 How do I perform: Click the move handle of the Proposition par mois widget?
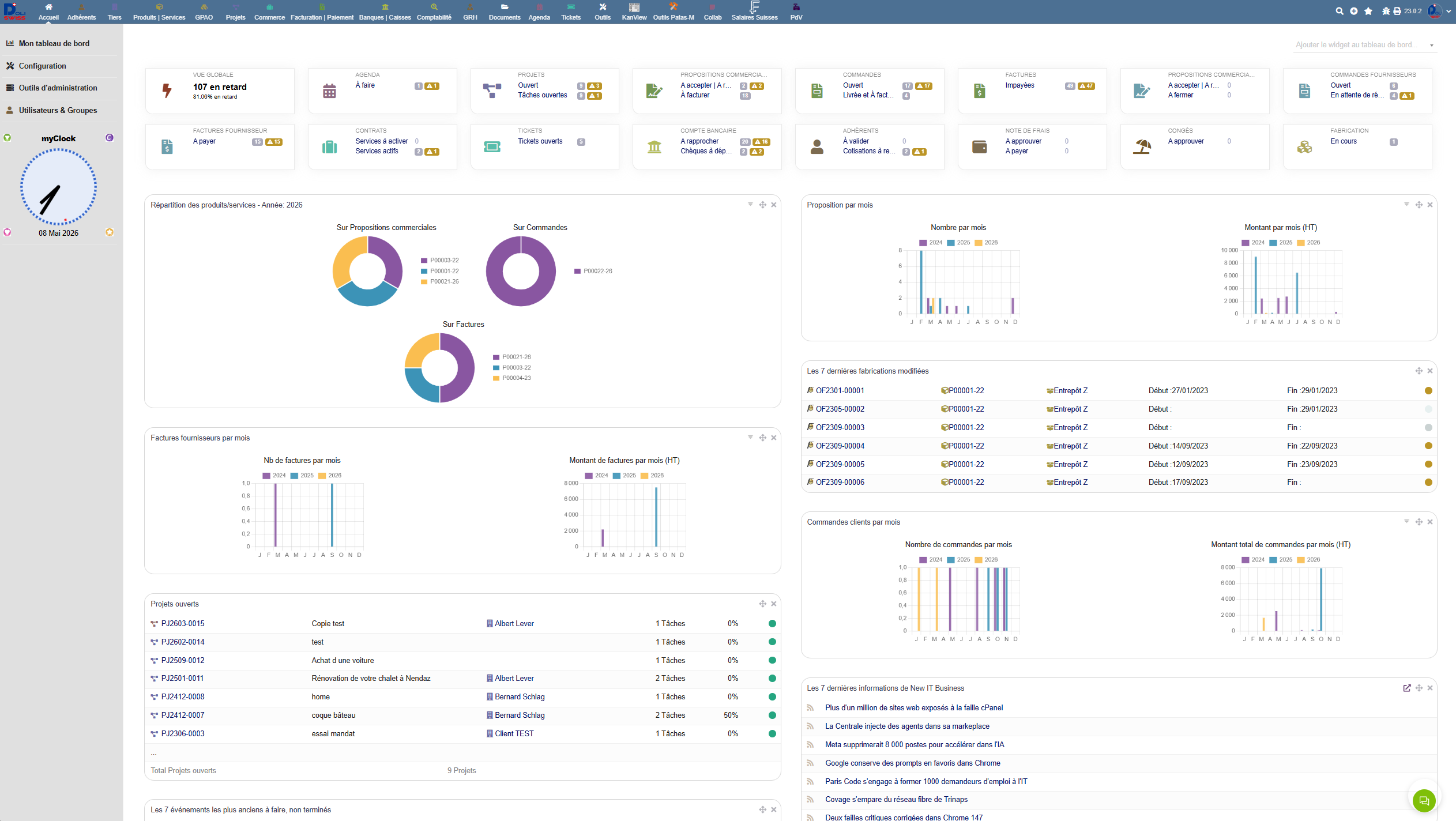(1419, 205)
